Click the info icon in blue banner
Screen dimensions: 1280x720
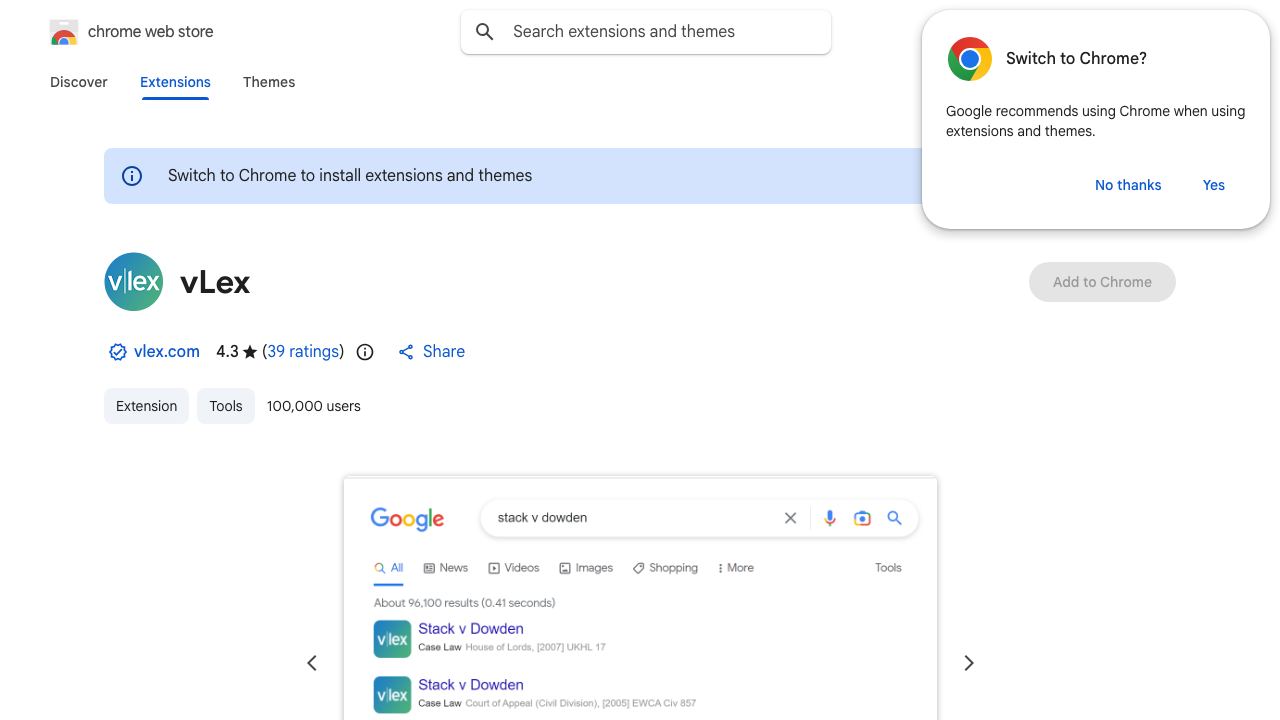[x=132, y=176]
